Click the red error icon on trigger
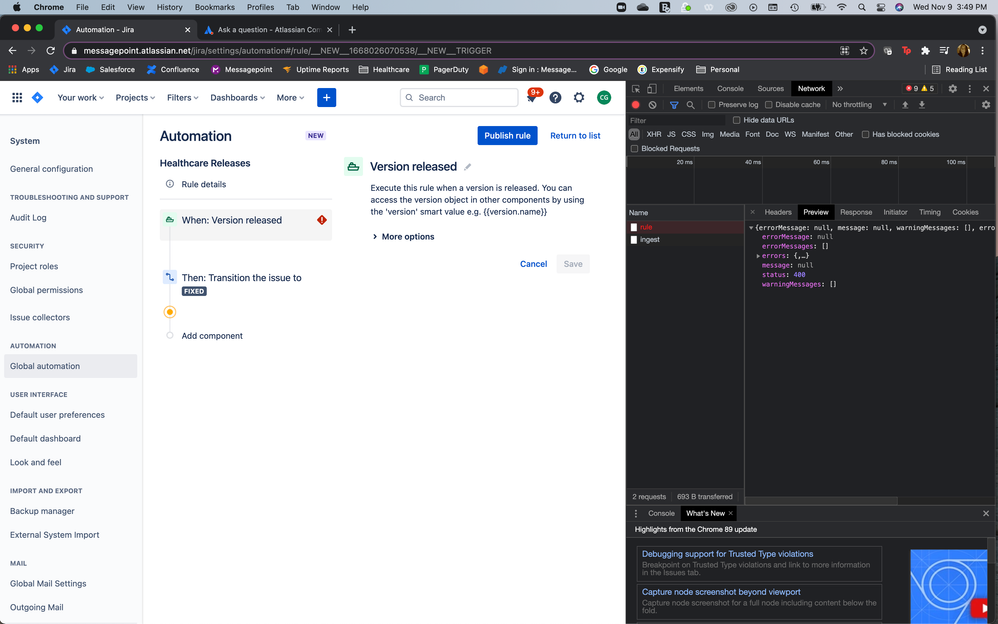998x624 pixels. [322, 220]
